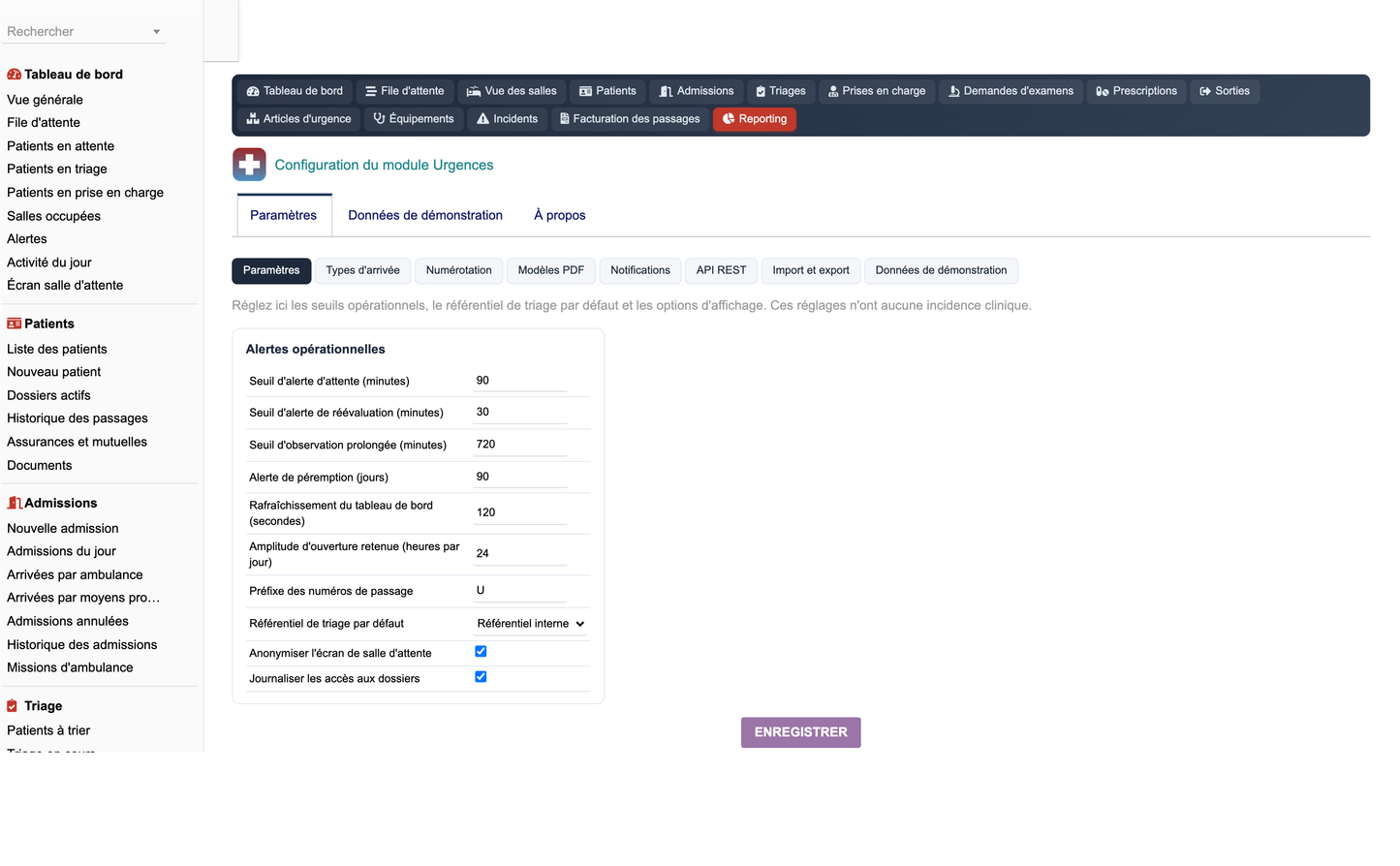Click Alerte de péremption jours field
Viewport: 1400px width, 866px height.
pyautogui.click(x=519, y=477)
